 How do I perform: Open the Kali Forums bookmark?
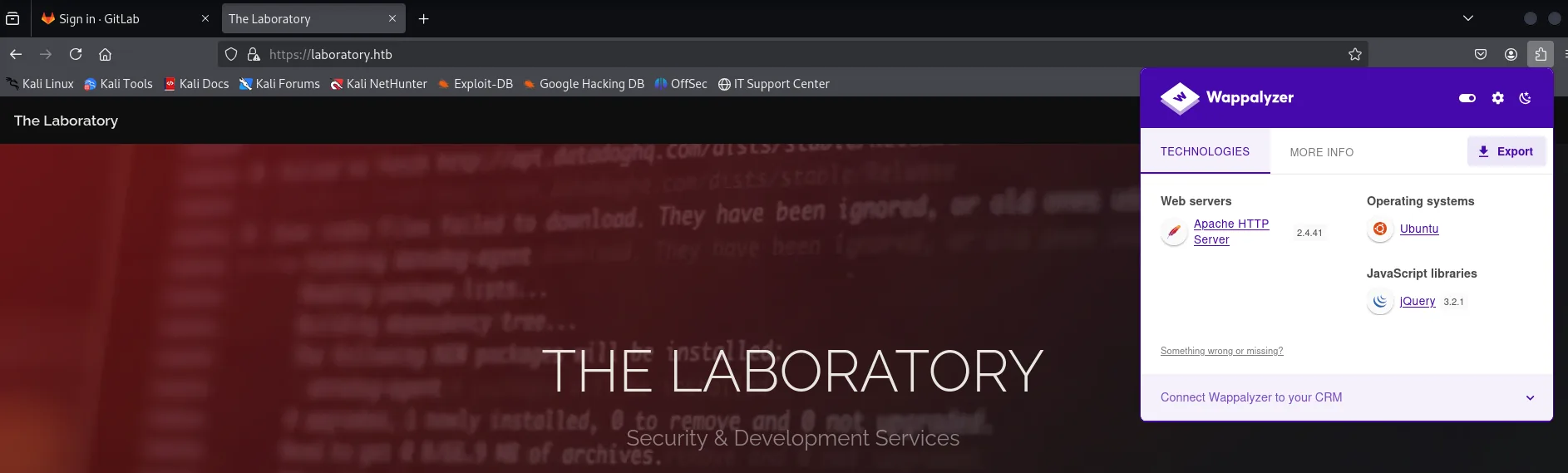(279, 84)
